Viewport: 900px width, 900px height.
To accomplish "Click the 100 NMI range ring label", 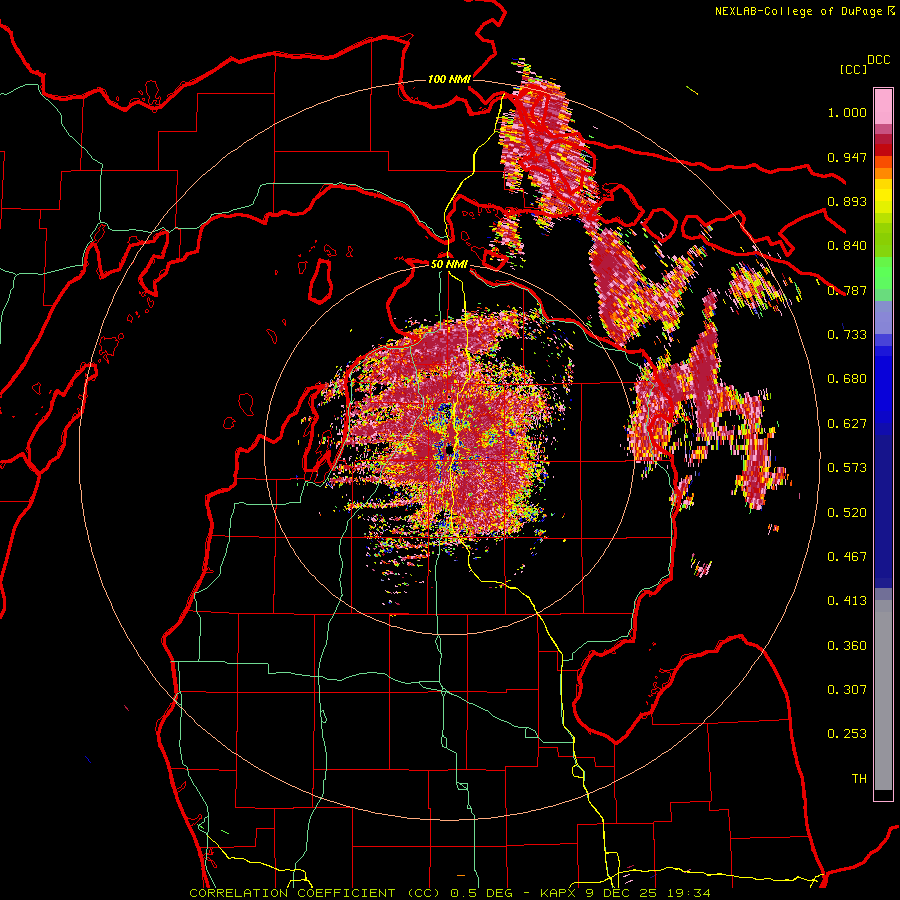I will (x=449, y=79).
